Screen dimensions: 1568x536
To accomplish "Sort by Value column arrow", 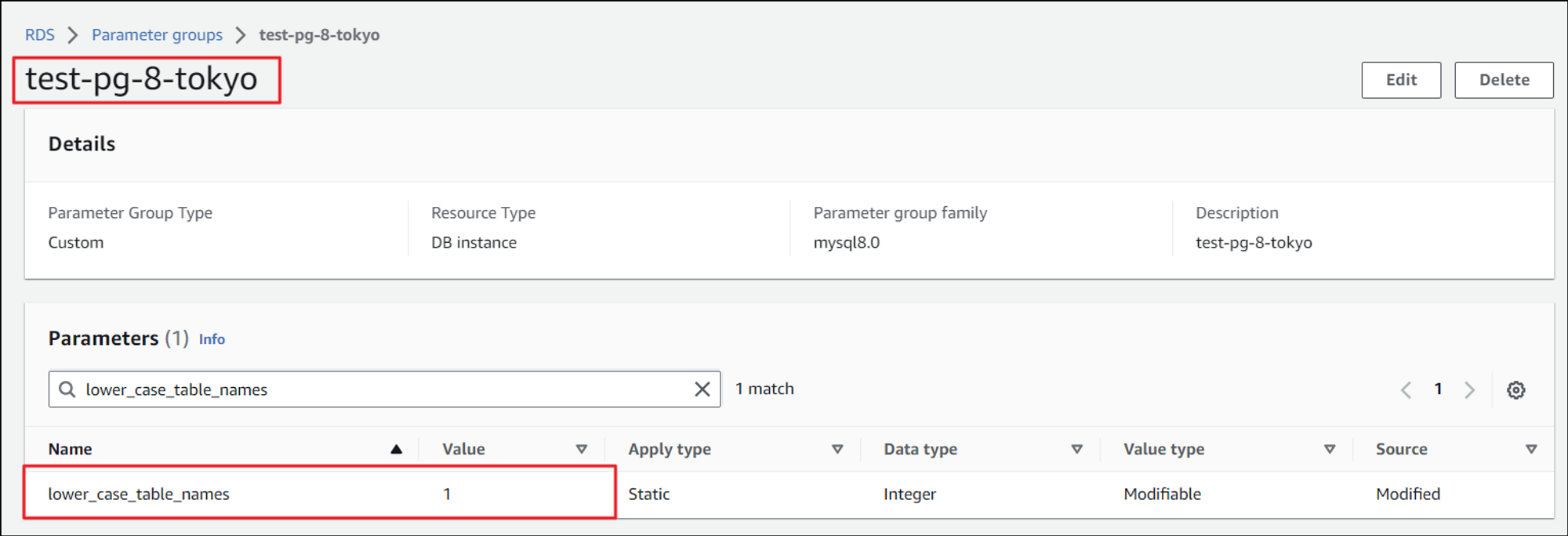I will tap(582, 449).
